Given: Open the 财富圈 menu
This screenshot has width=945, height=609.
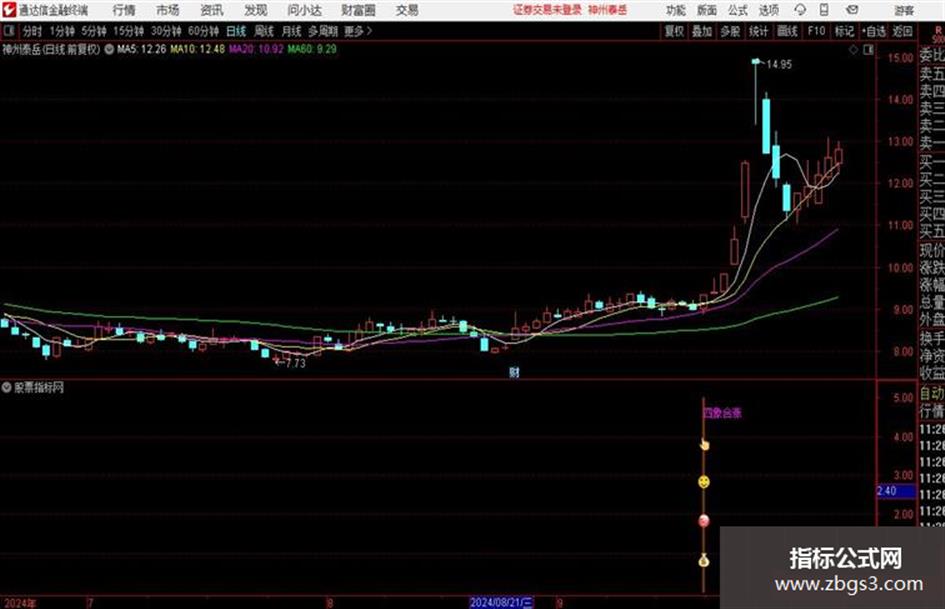Looking at the screenshot, I should (358, 10).
